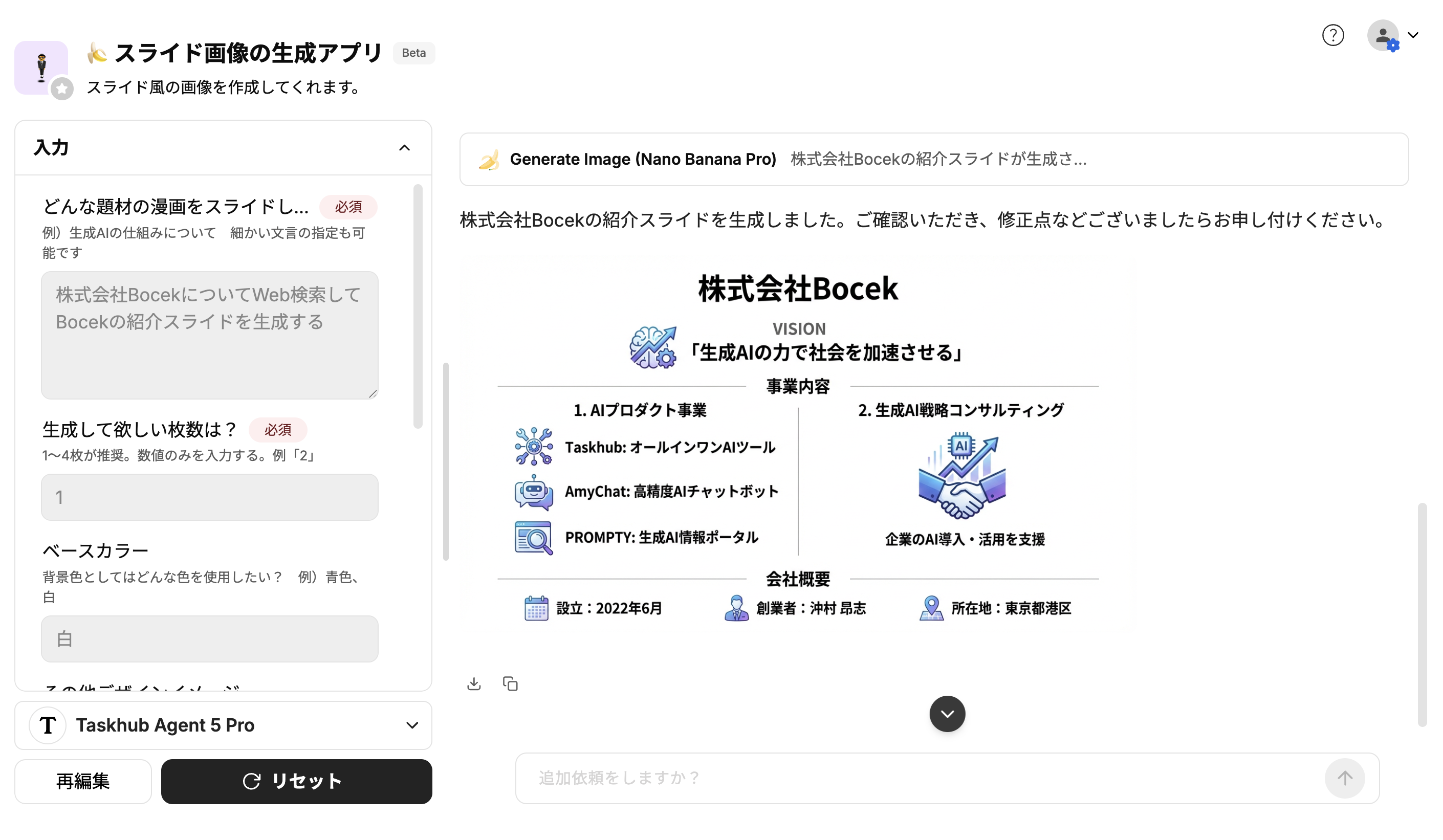Screen dimensions: 1443x840
Task: Click the number of slides input field
Action: (x=210, y=497)
